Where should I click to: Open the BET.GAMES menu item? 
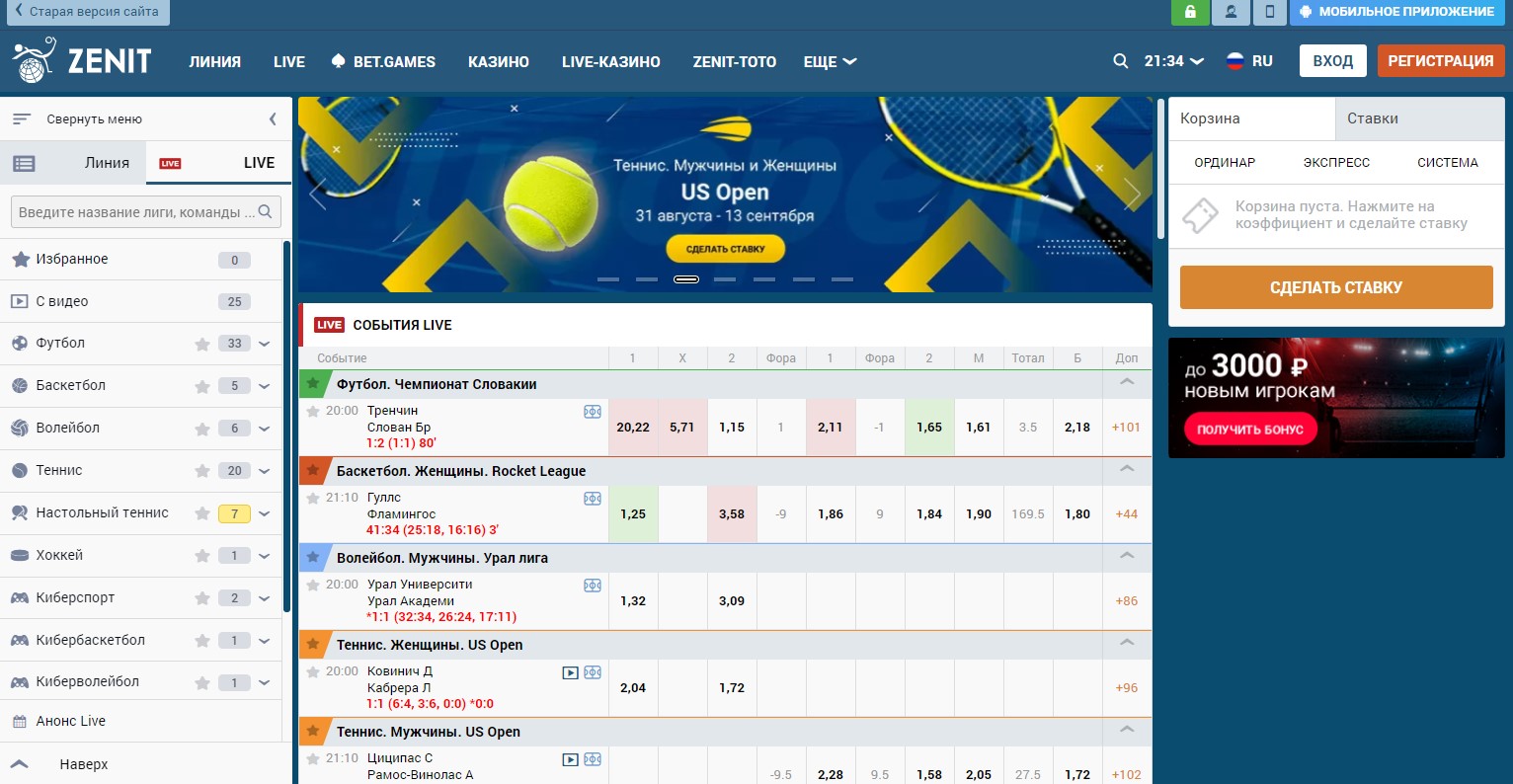pos(383,61)
